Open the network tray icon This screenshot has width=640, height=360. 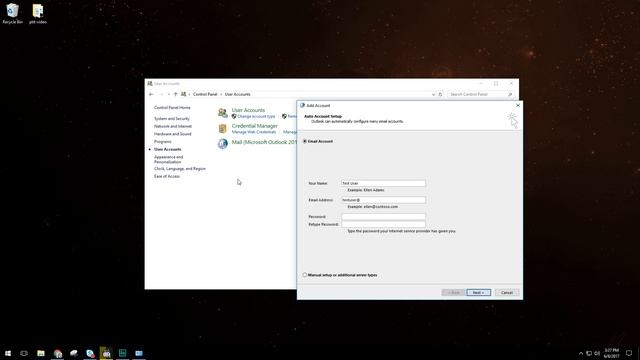pos(589,353)
